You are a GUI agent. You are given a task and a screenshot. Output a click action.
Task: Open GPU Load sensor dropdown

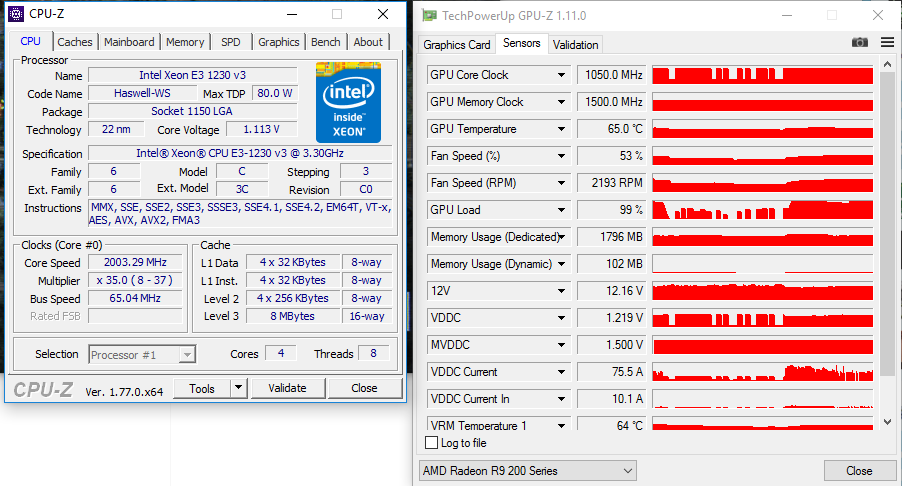pos(561,210)
